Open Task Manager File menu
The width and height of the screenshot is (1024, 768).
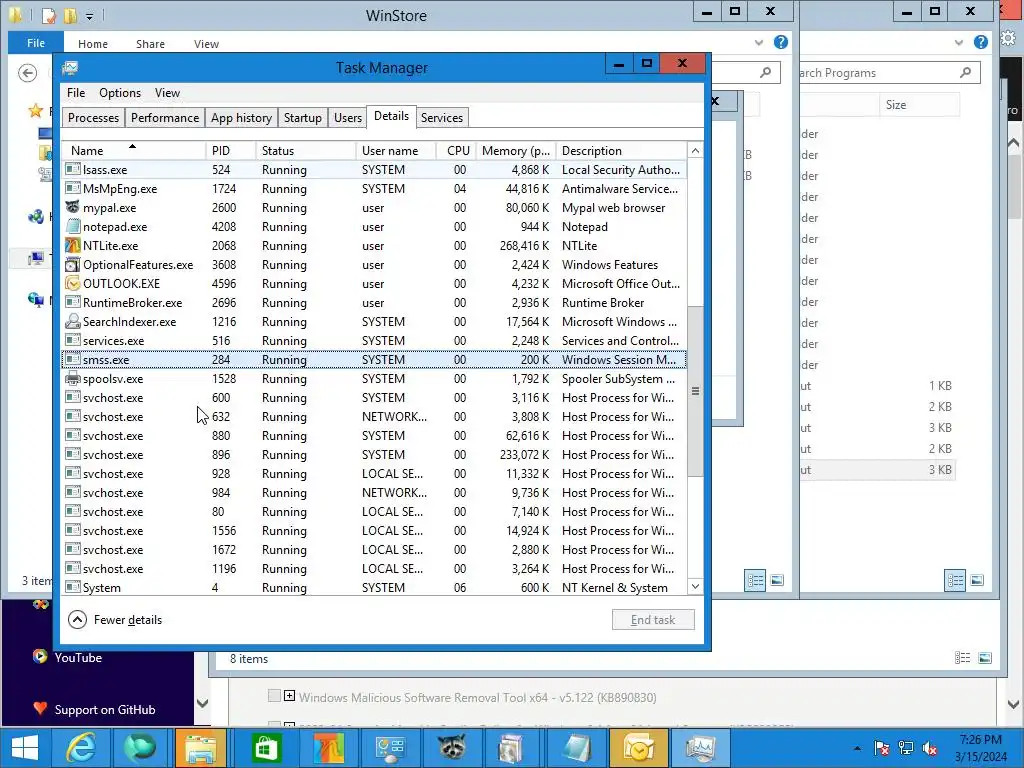click(76, 93)
